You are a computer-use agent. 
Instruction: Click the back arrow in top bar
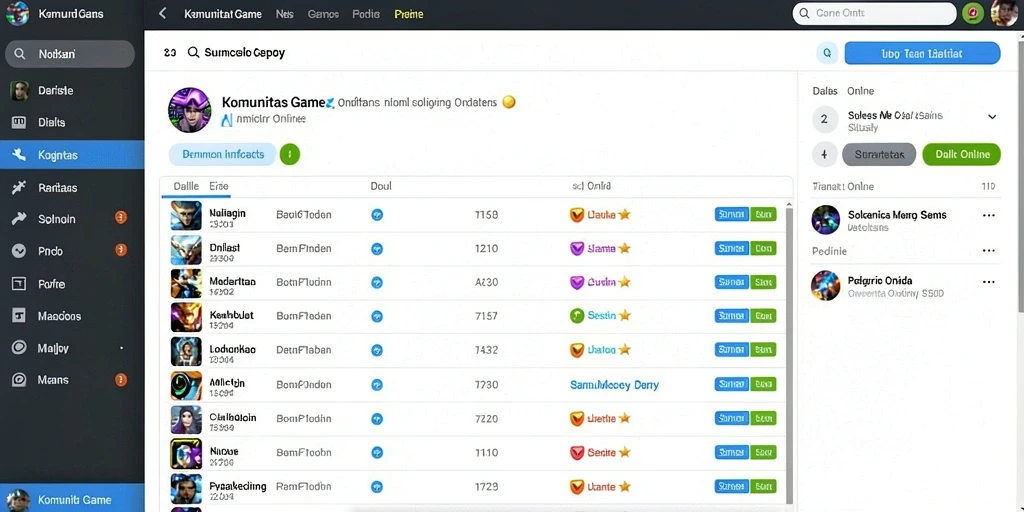163,14
